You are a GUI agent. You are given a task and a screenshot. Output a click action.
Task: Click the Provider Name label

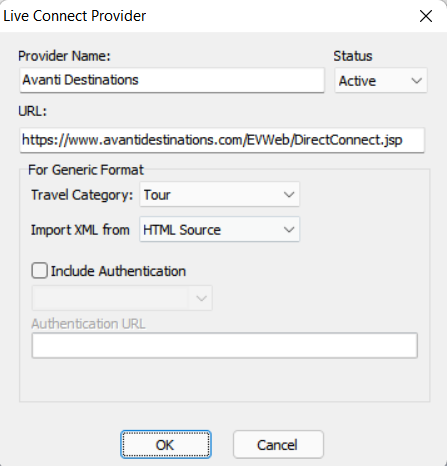(x=64, y=56)
